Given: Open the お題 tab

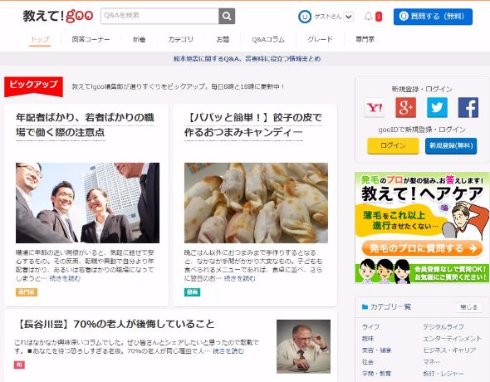Looking at the screenshot, I should 223,39.
